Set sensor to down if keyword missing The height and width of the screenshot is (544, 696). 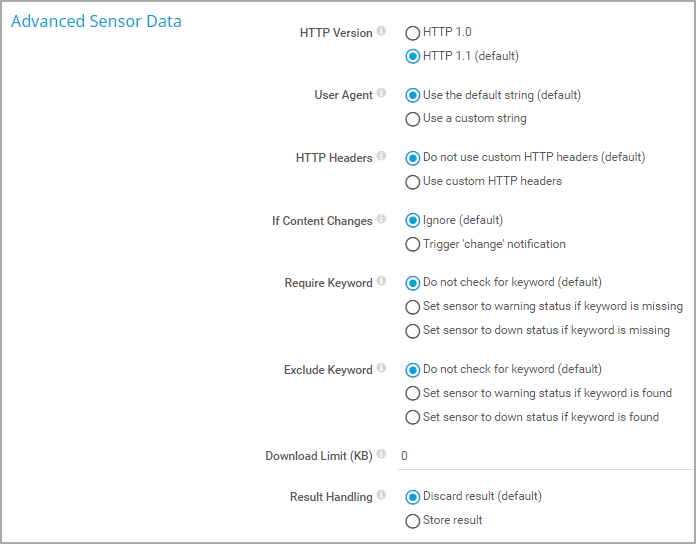(x=412, y=331)
